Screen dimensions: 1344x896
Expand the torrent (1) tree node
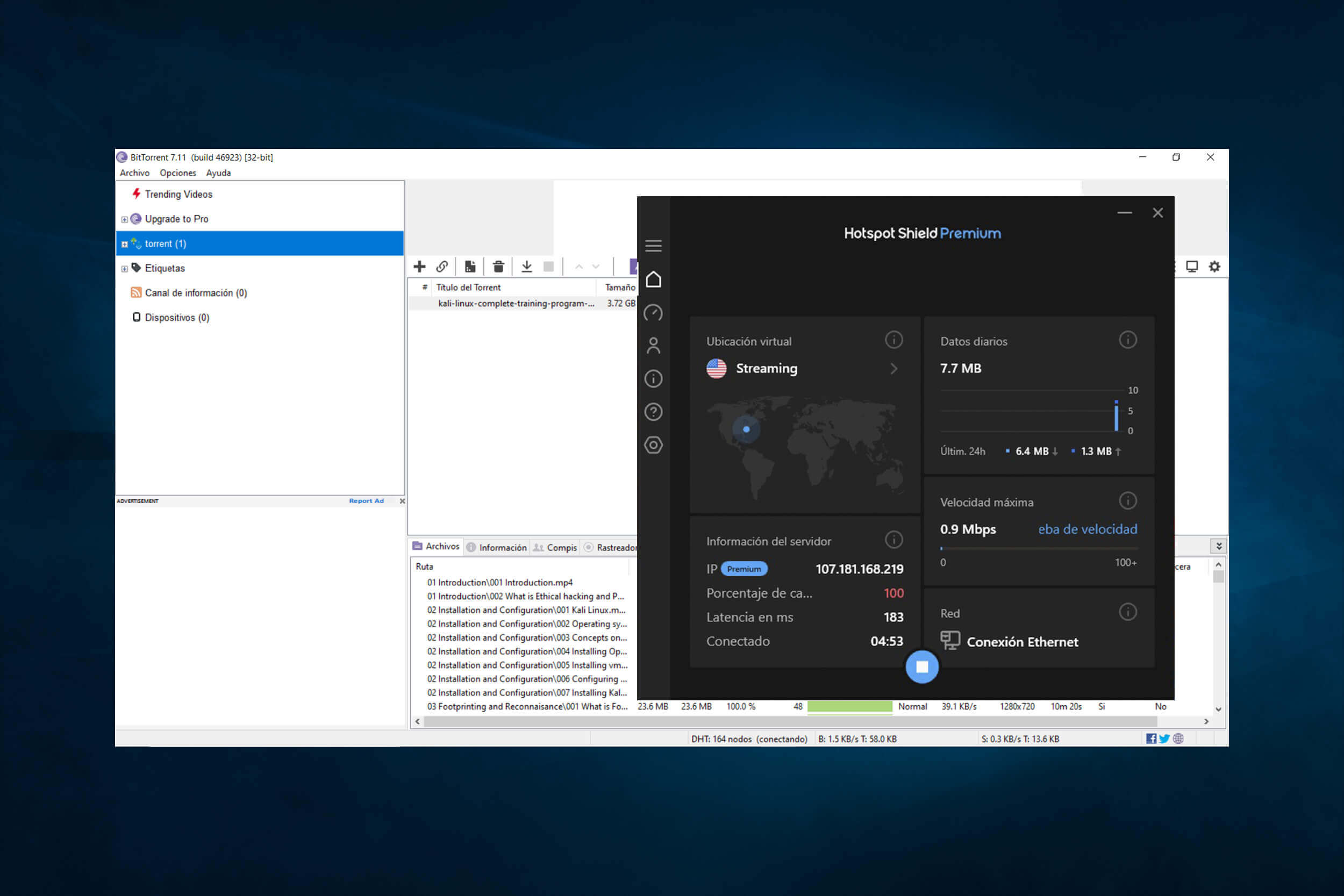(x=125, y=244)
